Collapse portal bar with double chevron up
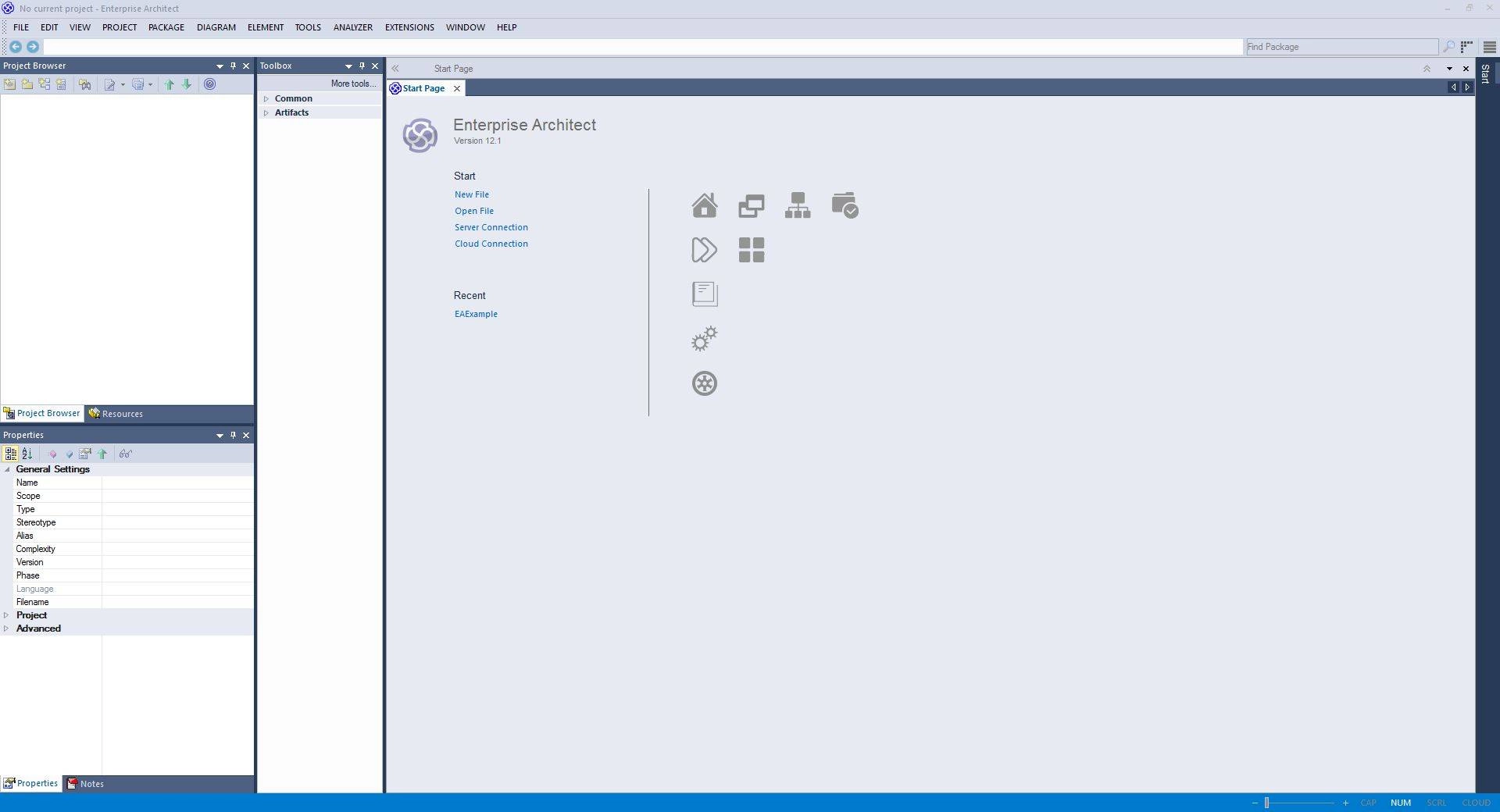Image resolution: width=1500 pixels, height=812 pixels. tap(1427, 69)
